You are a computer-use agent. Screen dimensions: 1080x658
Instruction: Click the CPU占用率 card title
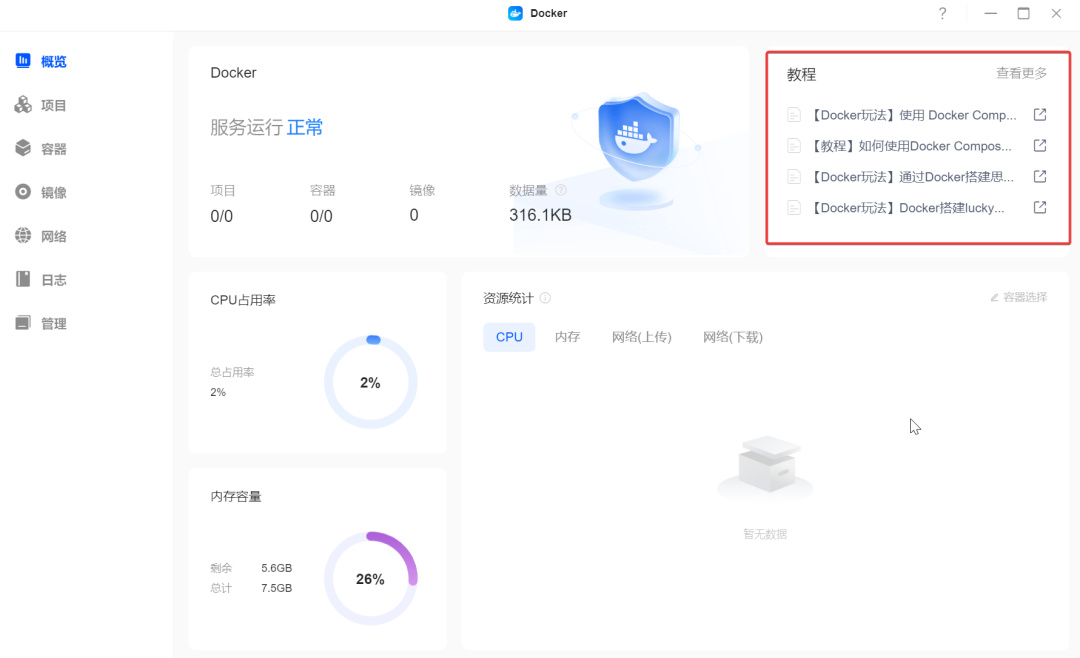point(242,300)
